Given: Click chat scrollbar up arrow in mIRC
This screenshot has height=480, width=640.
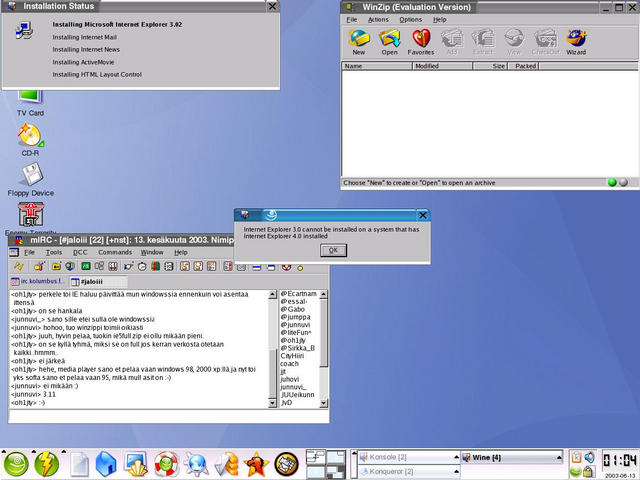Looking at the screenshot, I should (272, 294).
